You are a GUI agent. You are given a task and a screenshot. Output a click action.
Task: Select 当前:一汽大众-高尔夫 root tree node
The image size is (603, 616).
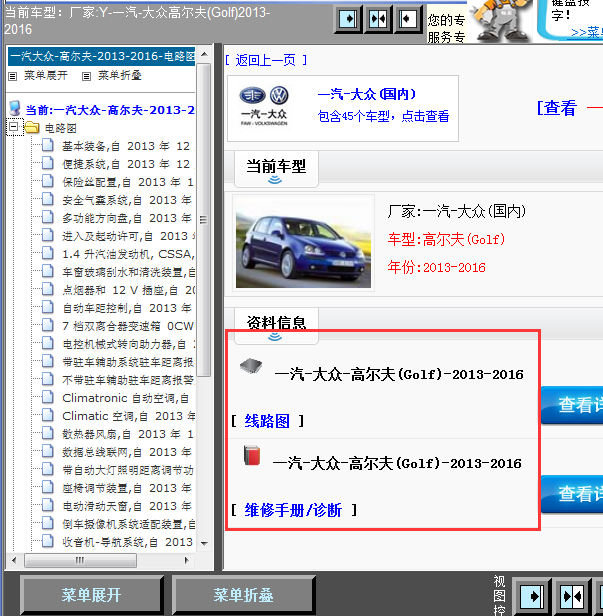[x=110, y=110]
